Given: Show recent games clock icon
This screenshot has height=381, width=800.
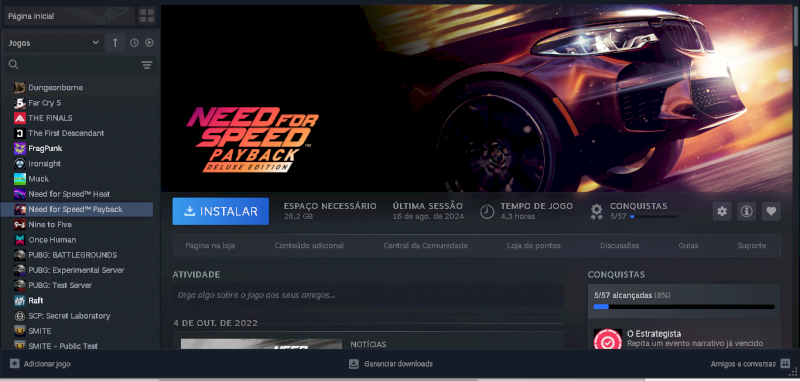Looking at the screenshot, I should 134,43.
